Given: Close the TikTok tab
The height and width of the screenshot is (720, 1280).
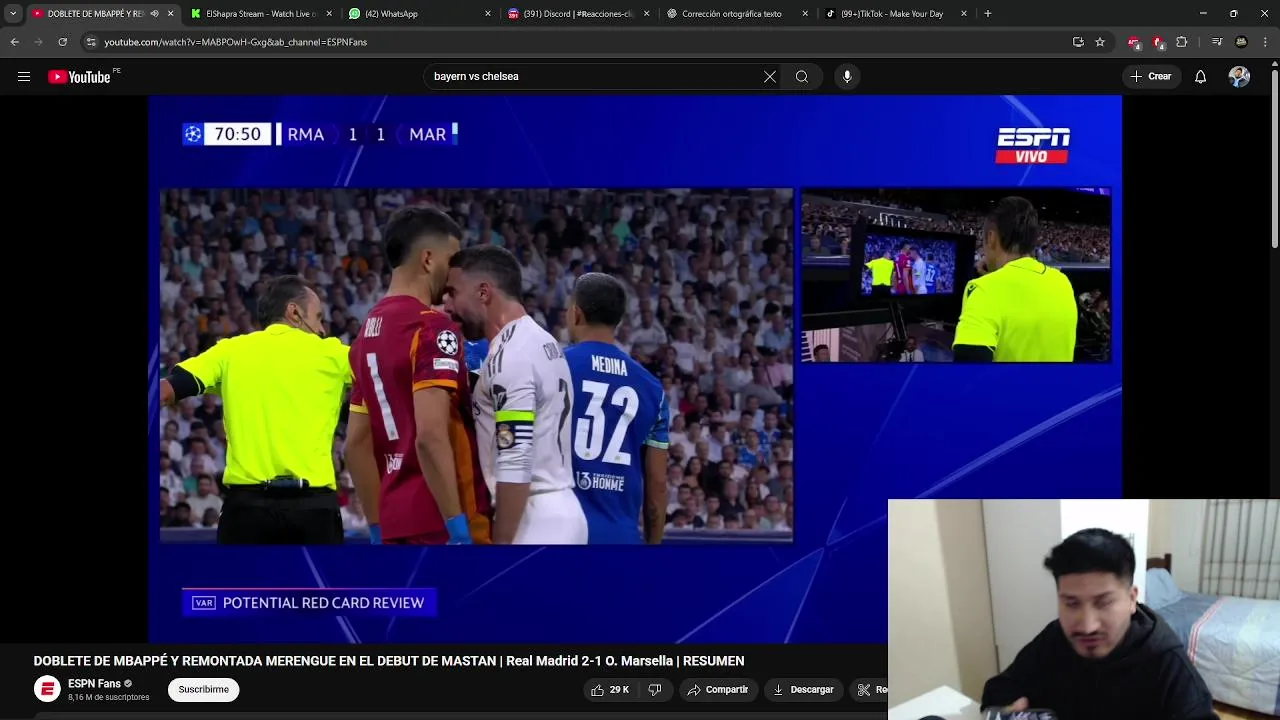Looking at the screenshot, I should [x=964, y=14].
